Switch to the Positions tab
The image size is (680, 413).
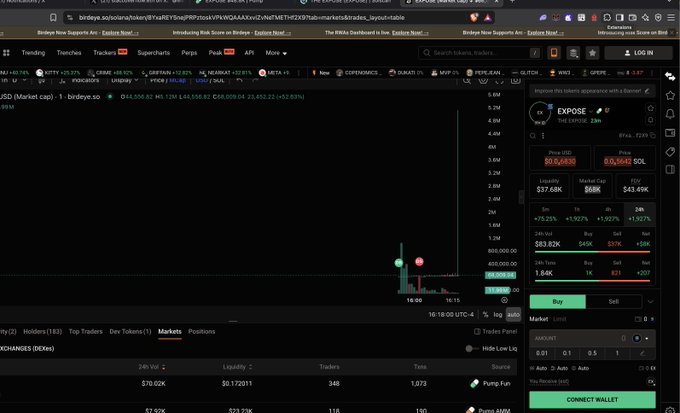point(202,331)
